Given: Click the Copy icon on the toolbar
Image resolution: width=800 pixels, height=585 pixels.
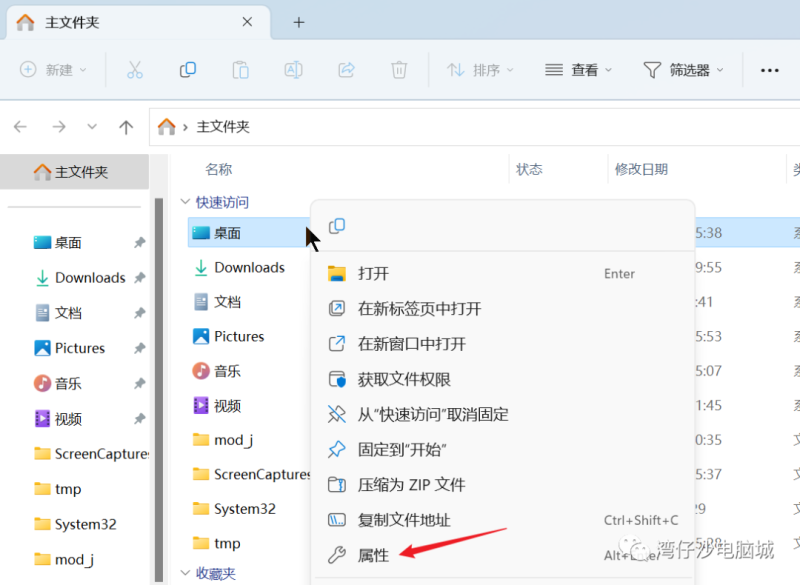Looking at the screenshot, I should tap(188, 70).
